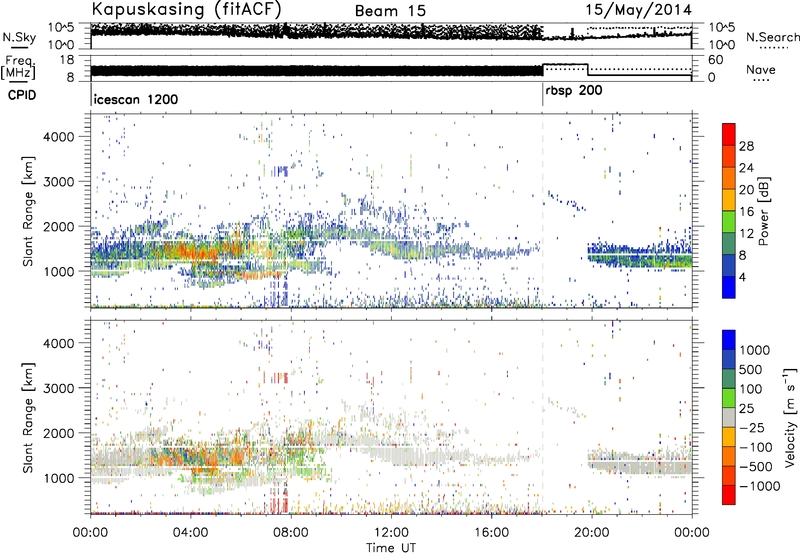Pick the light green segment of Power colorbar
The width and height of the screenshot is (800, 554).
(729, 221)
